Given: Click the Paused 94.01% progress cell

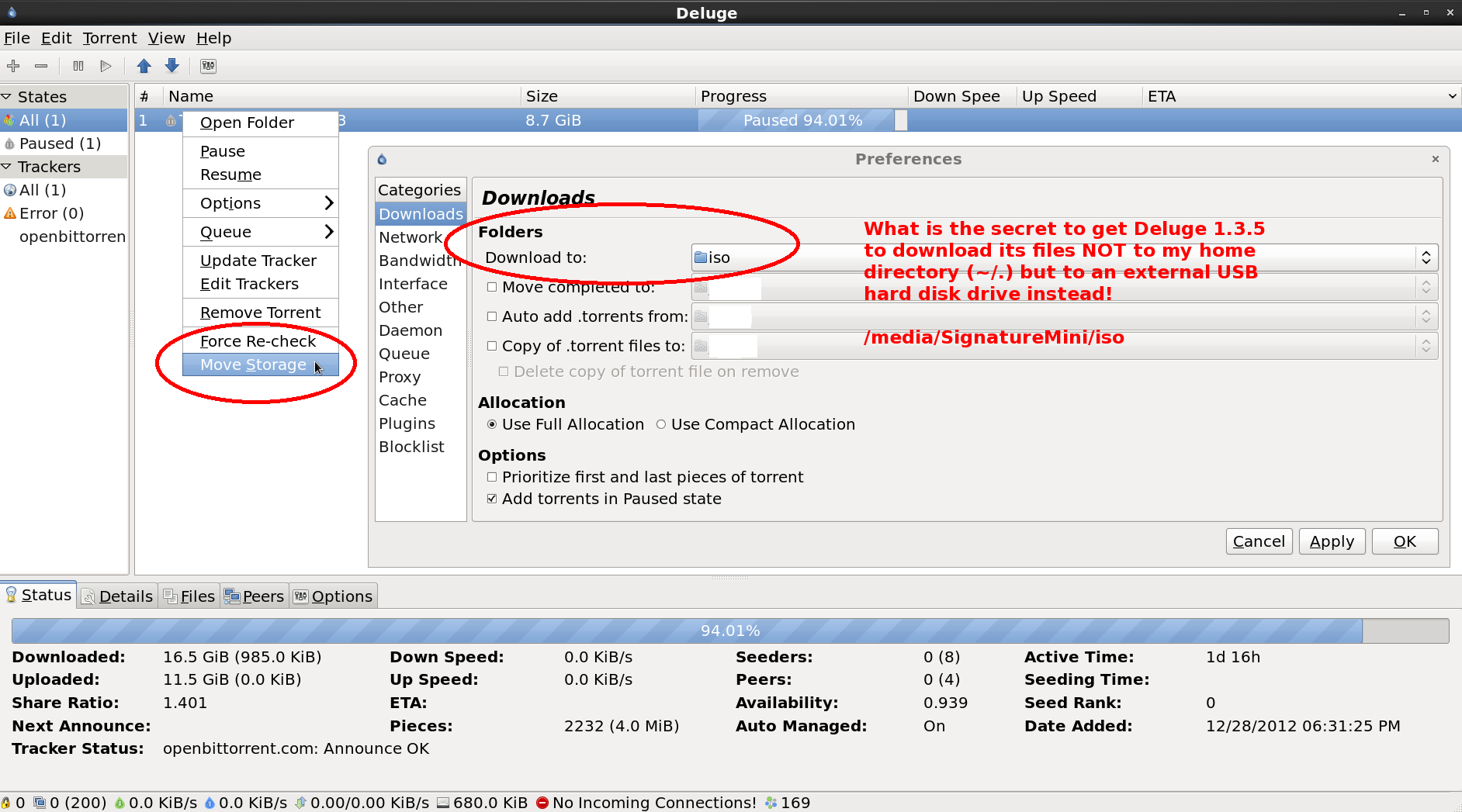Looking at the screenshot, I should 802,120.
